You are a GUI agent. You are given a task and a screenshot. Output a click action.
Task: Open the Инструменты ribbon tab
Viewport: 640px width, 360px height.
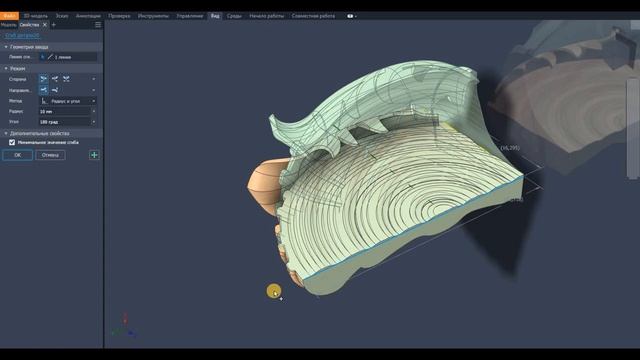153,16
